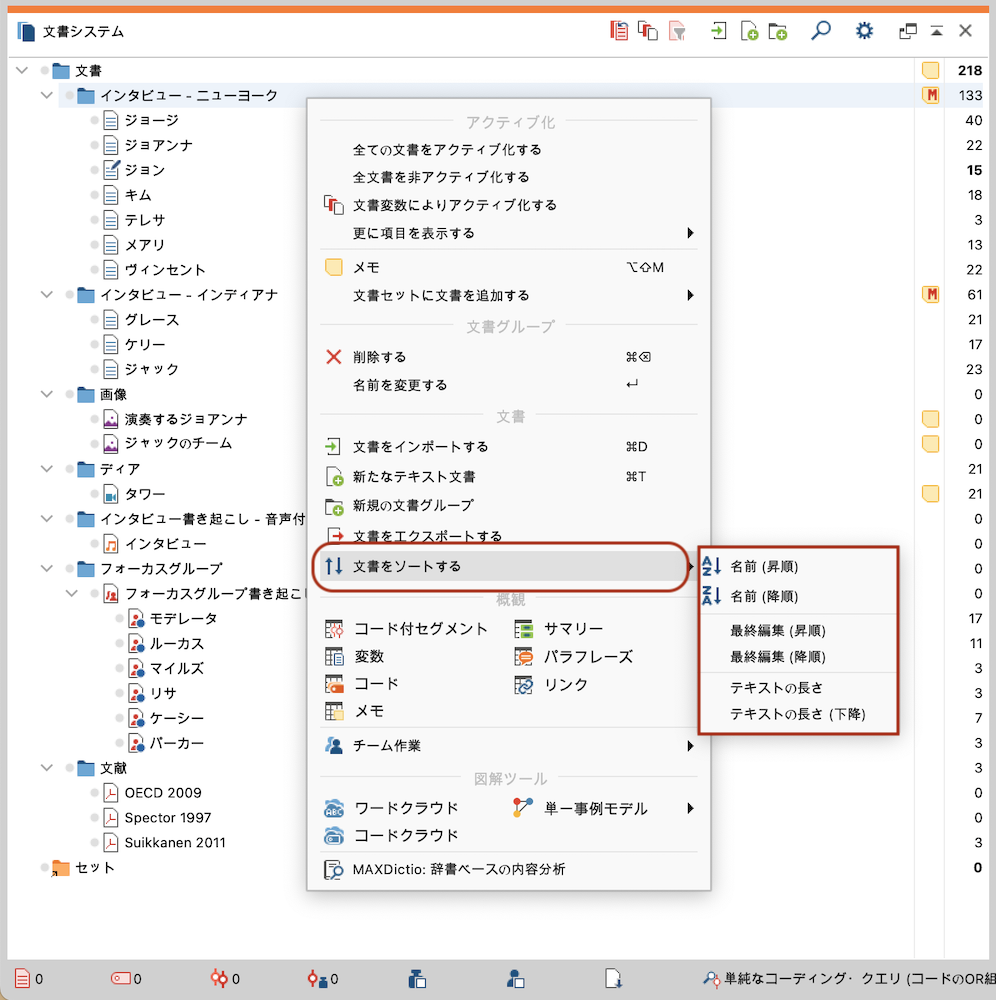Expand the チーム作業 submenu
This screenshot has width=996, height=1000.
pyautogui.click(x=690, y=746)
